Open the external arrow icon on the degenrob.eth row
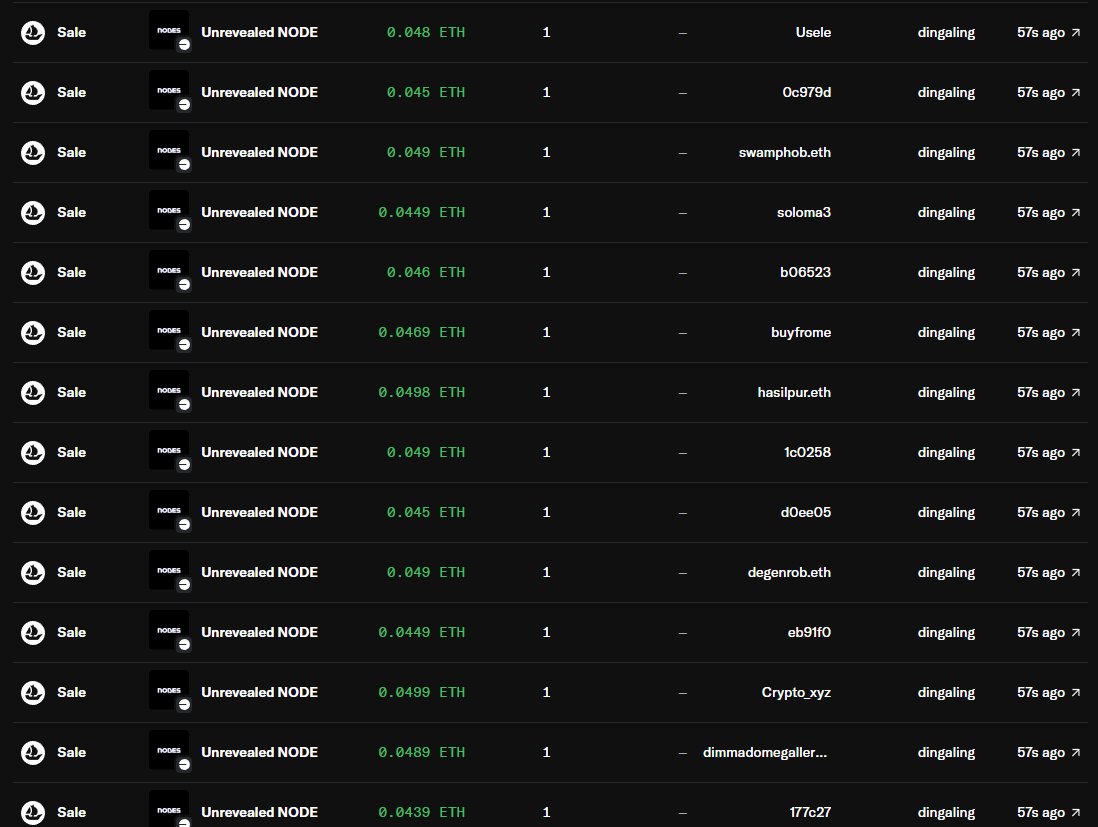 pyautogui.click(x=1076, y=573)
